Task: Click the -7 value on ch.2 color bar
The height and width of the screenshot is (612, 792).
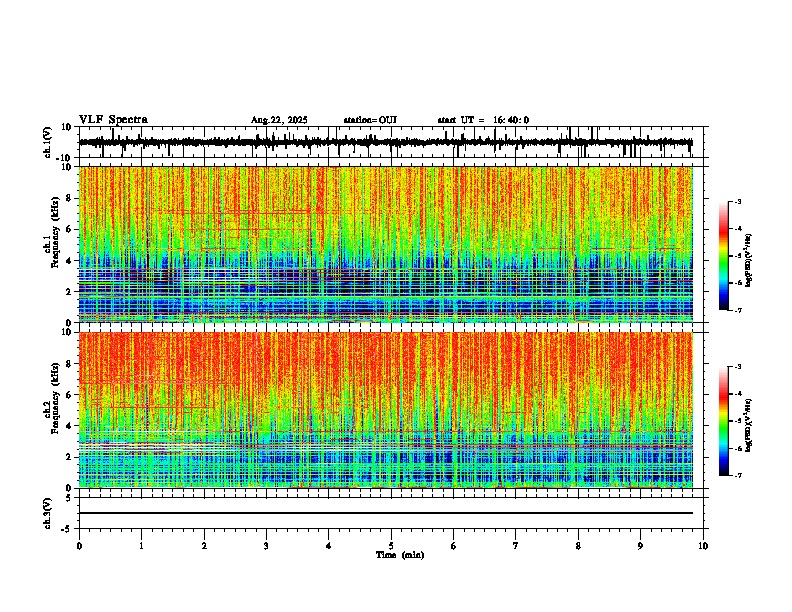Action: [x=737, y=476]
